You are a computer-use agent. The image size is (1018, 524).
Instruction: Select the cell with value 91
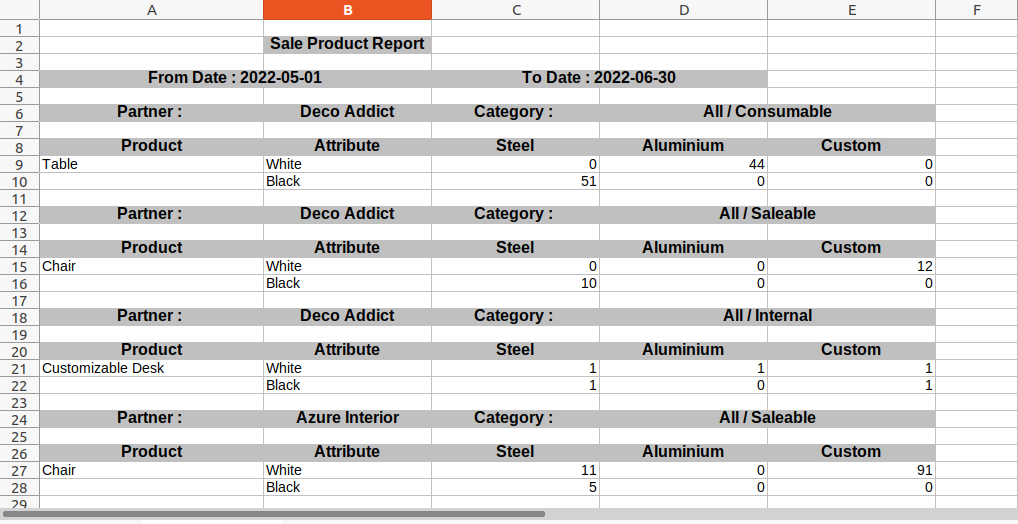click(x=851, y=470)
